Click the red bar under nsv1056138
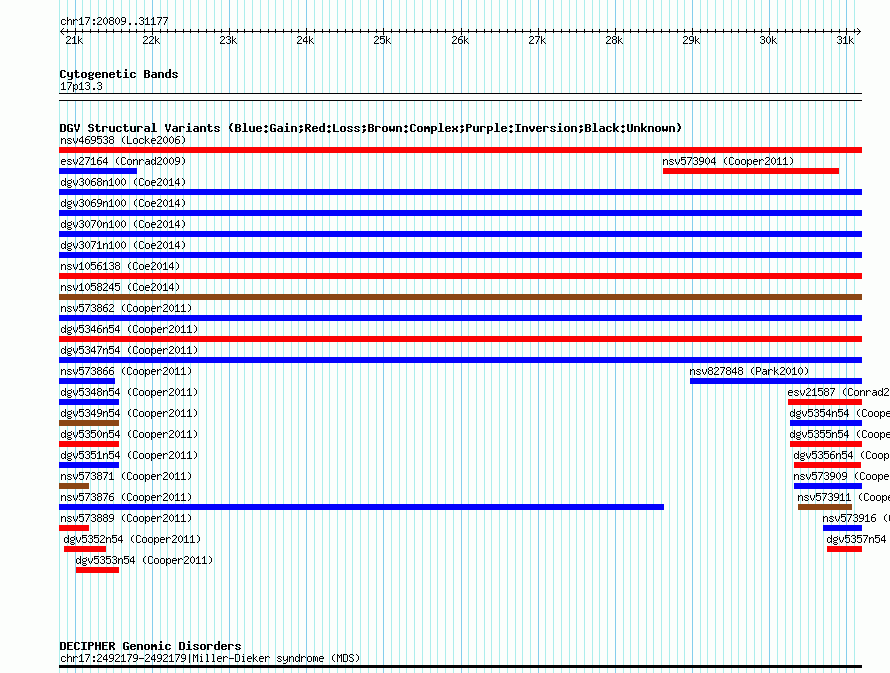Image resolution: width=890 pixels, height=673 pixels. 460,276
